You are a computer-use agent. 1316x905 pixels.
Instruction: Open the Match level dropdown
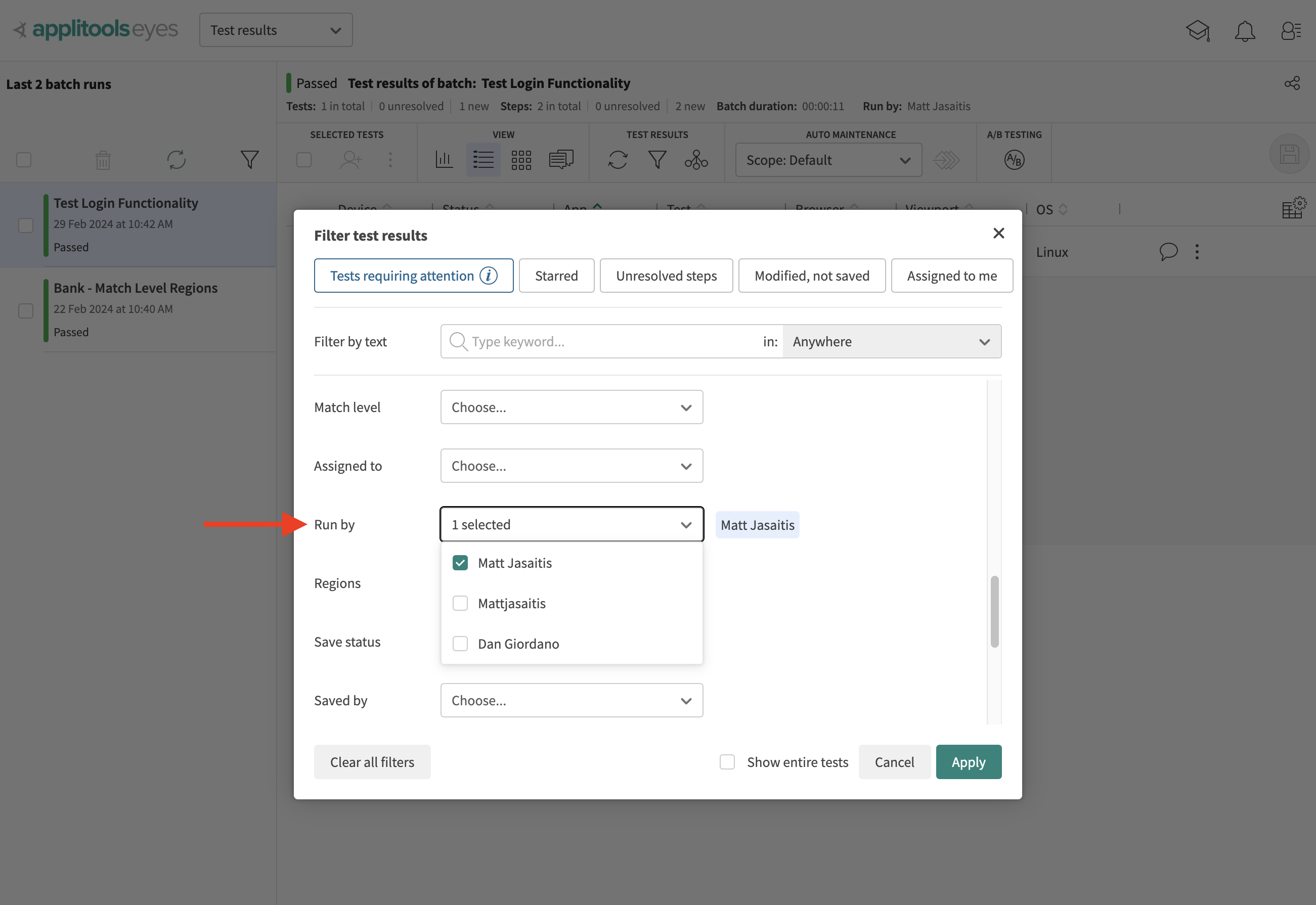tap(571, 407)
